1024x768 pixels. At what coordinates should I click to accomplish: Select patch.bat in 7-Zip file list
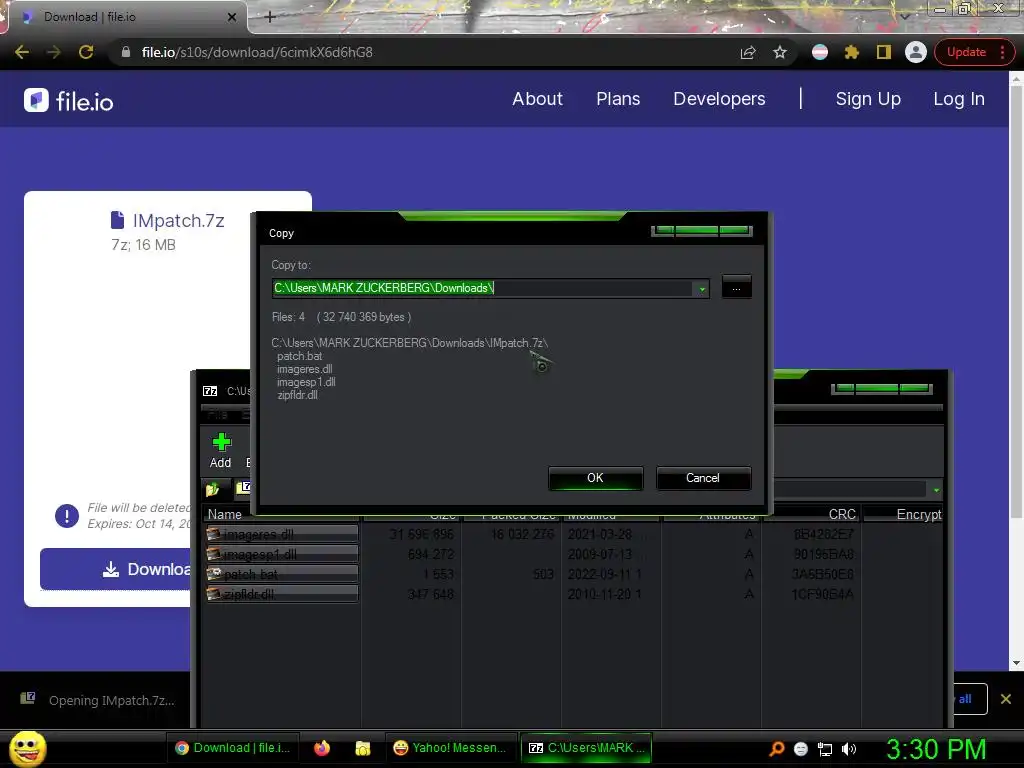pos(282,574)
